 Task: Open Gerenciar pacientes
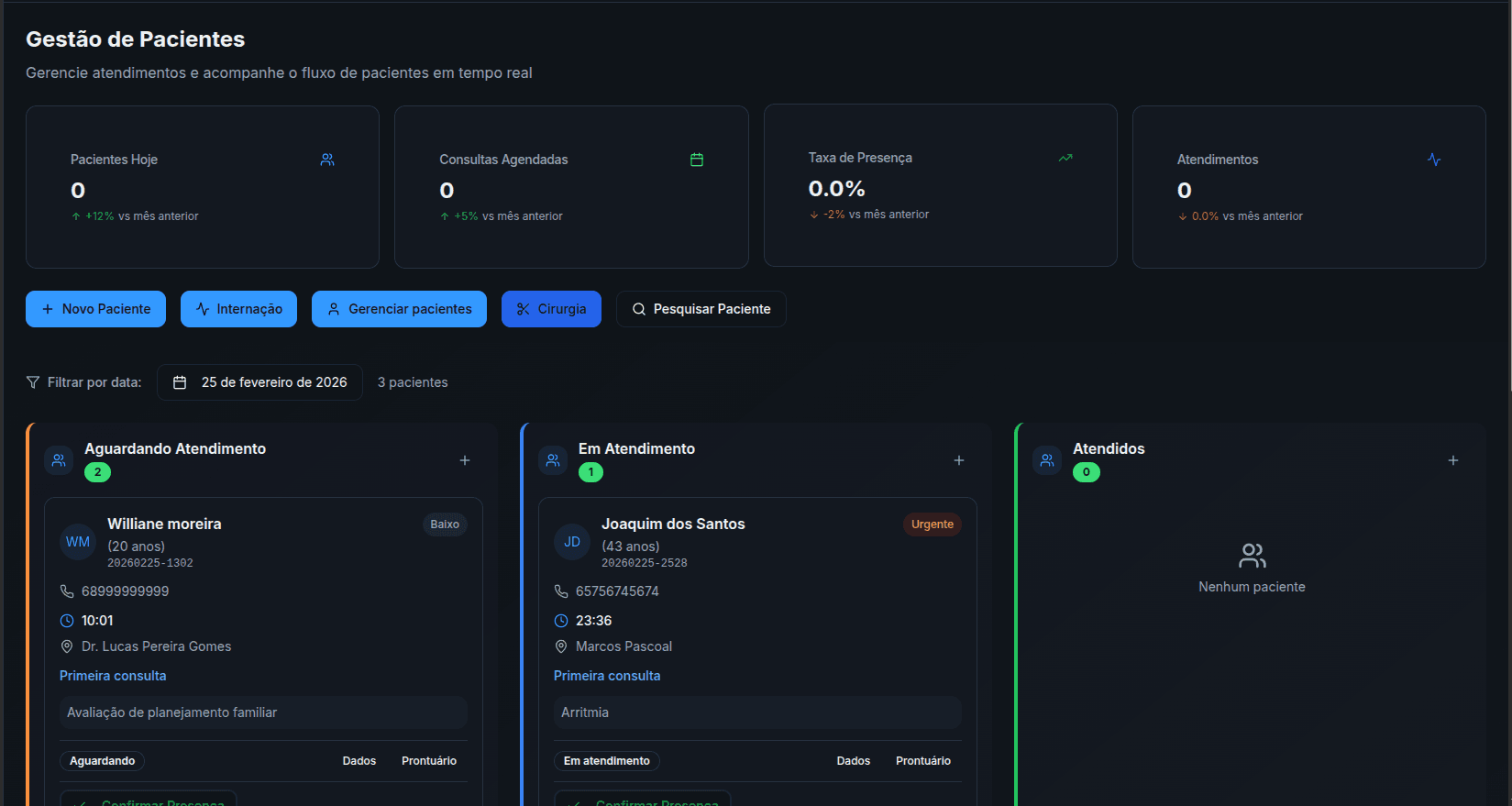click(x=399, y=309)
